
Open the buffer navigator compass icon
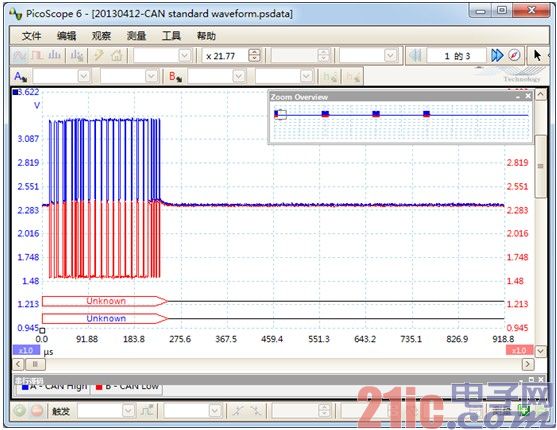[514, 55]
